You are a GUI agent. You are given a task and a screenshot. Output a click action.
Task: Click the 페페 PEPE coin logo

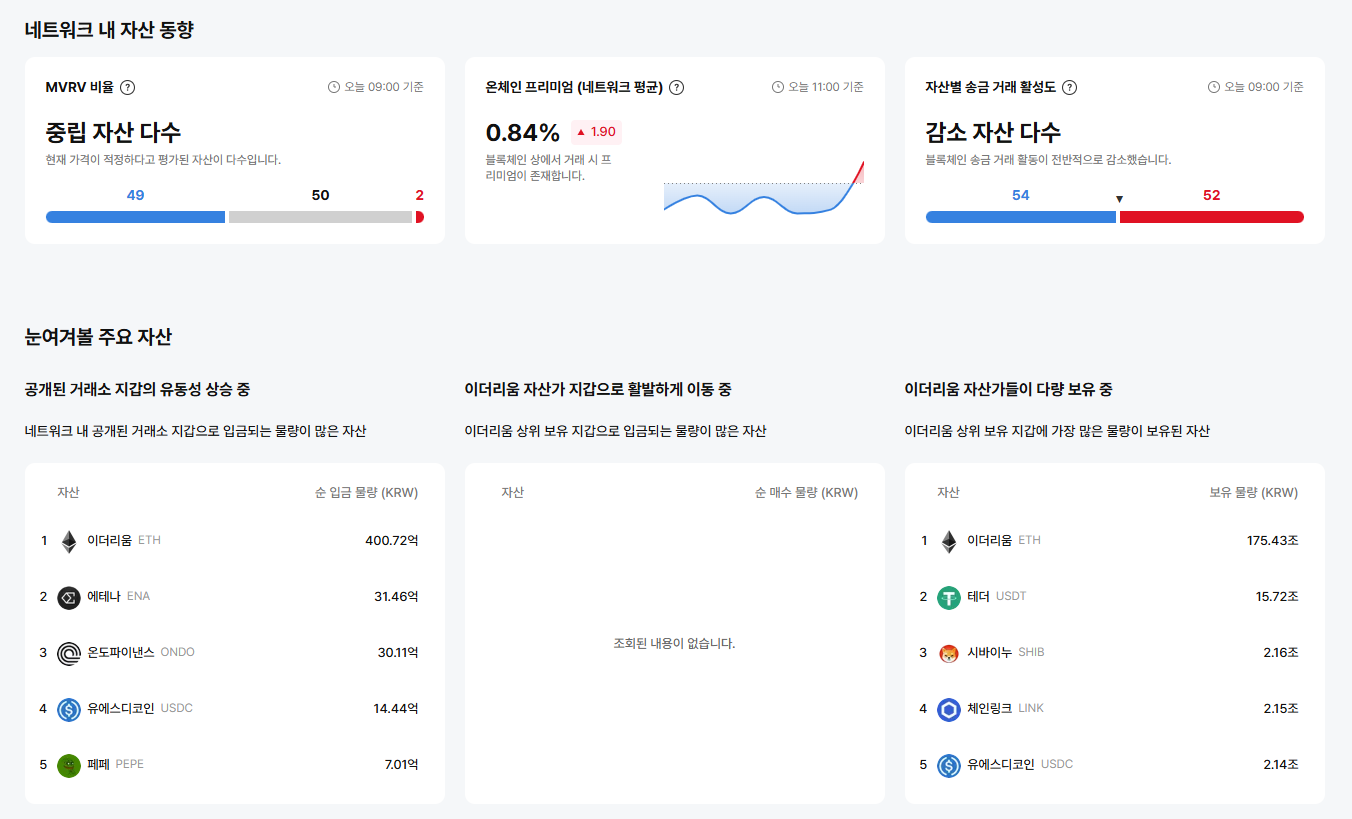(69, 765)
